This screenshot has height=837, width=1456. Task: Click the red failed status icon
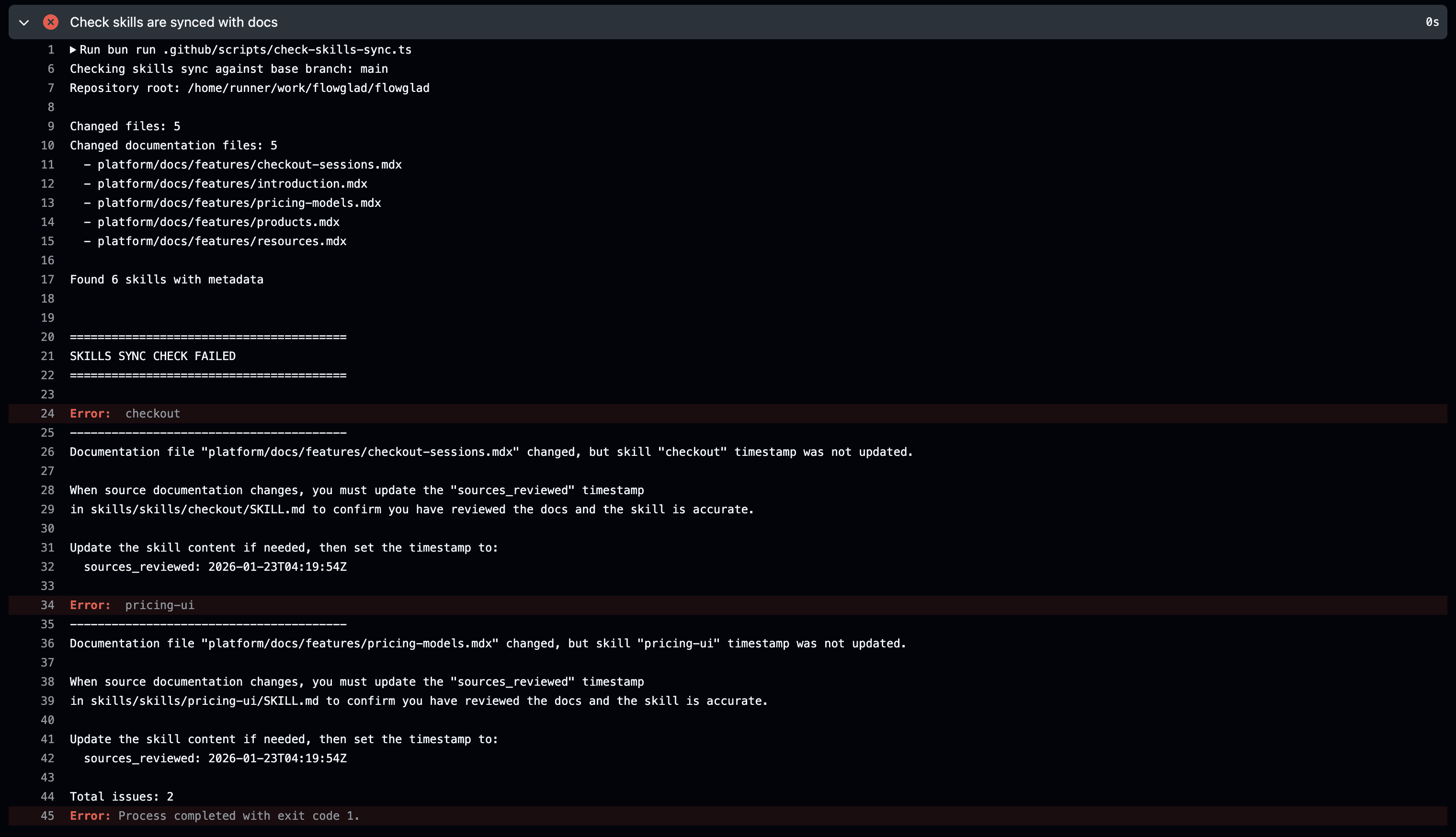click(51, 23)
